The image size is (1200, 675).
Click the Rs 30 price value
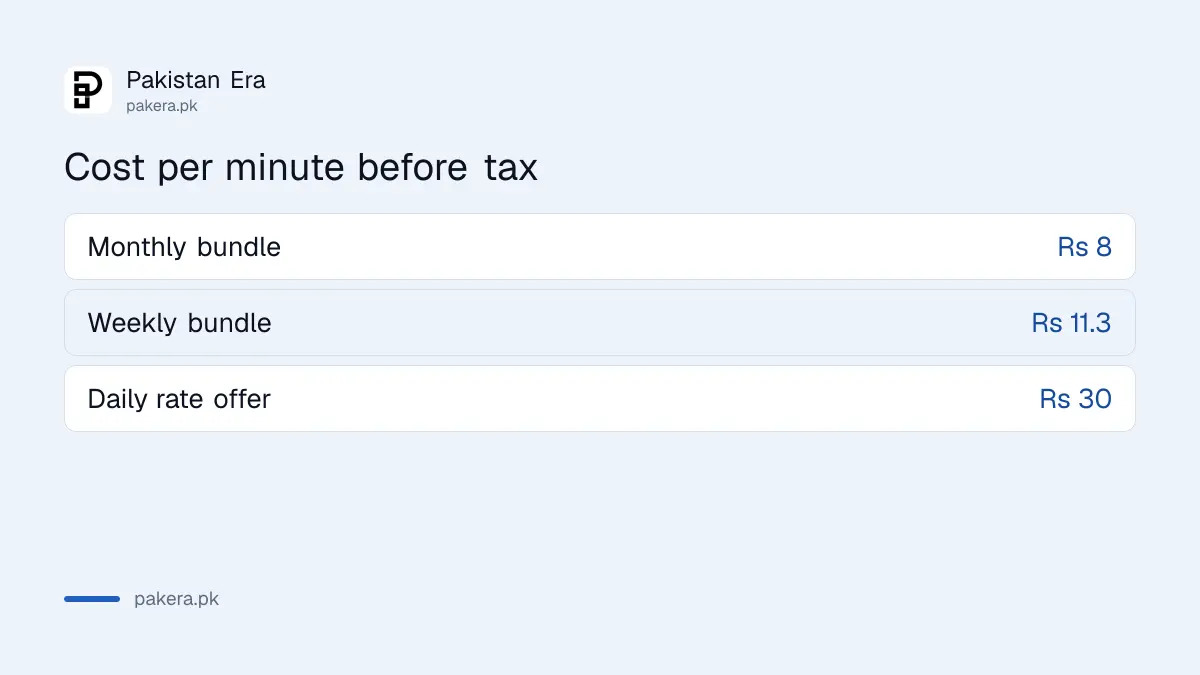tap(1076, 399)
